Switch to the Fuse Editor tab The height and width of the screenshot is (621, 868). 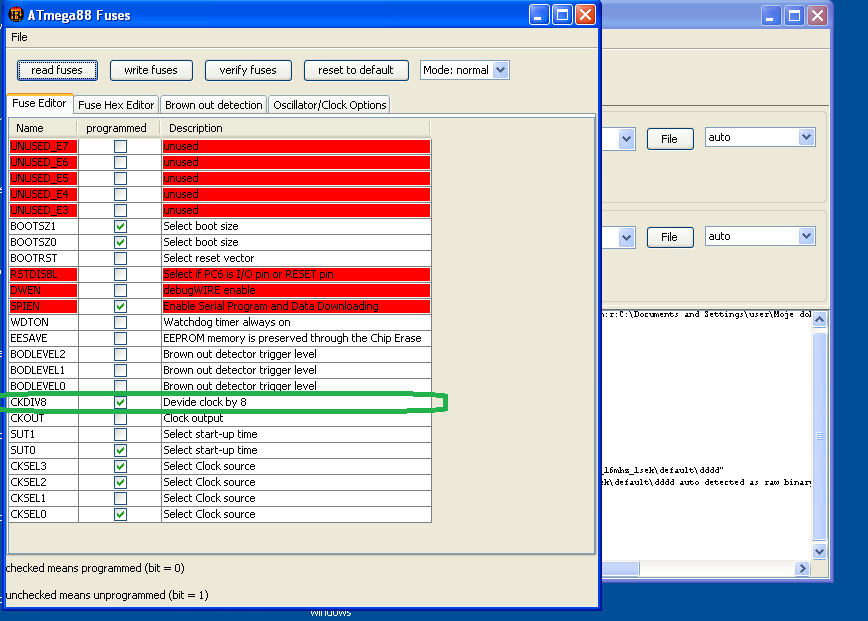point(39,104)
